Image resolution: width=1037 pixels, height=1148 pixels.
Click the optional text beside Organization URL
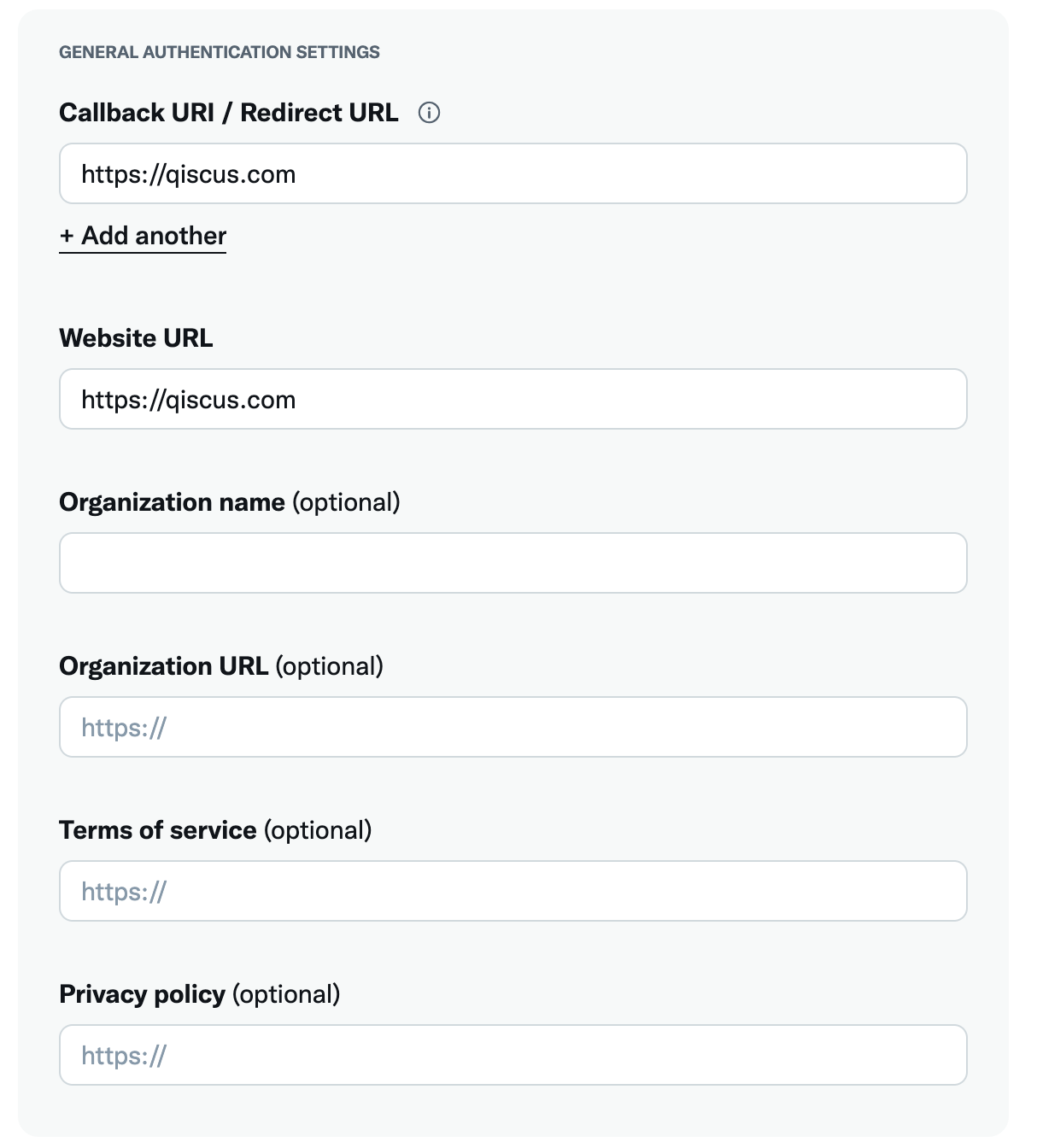(x=330, y=666)
